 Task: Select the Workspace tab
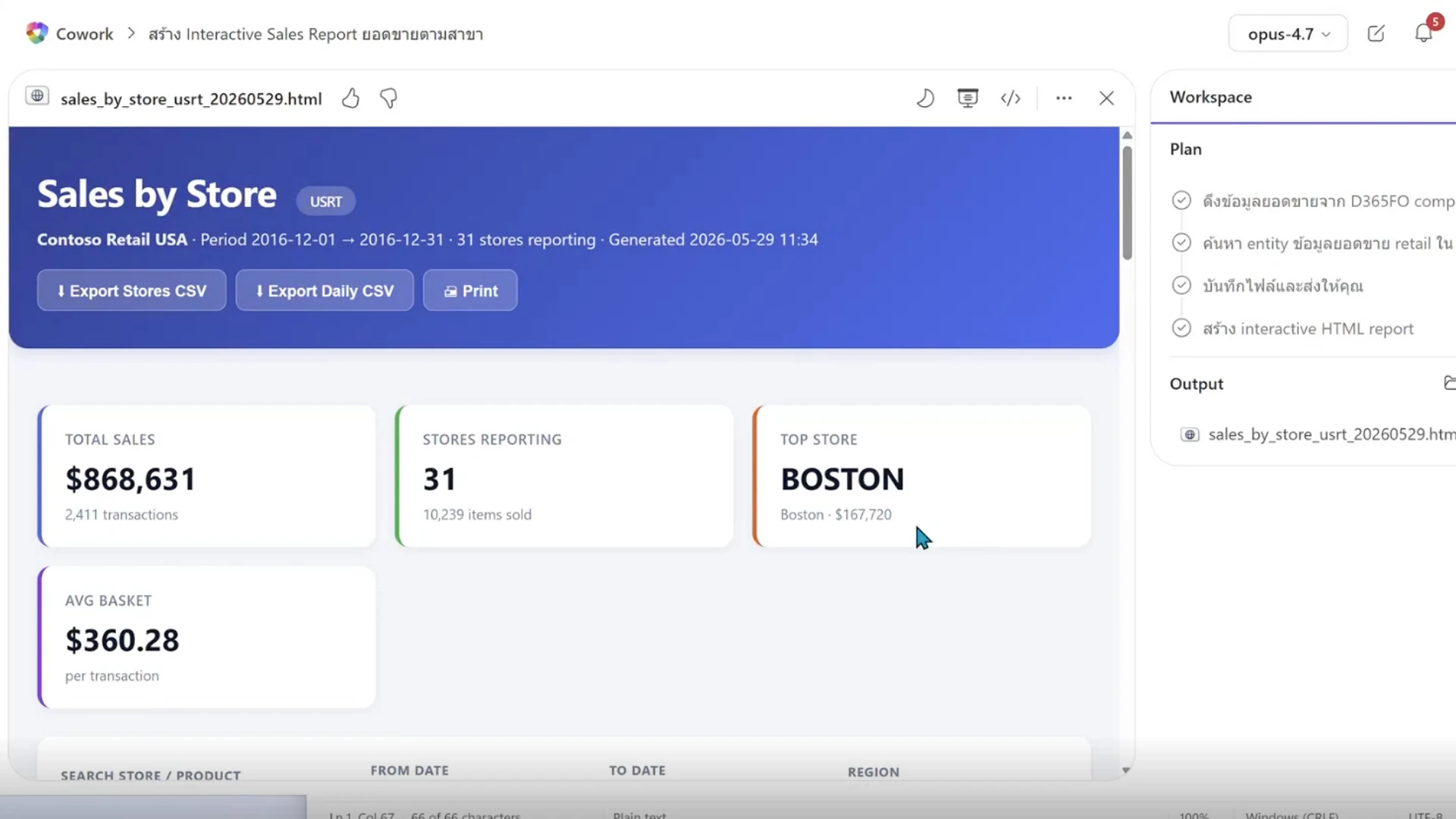[1210, 97]
